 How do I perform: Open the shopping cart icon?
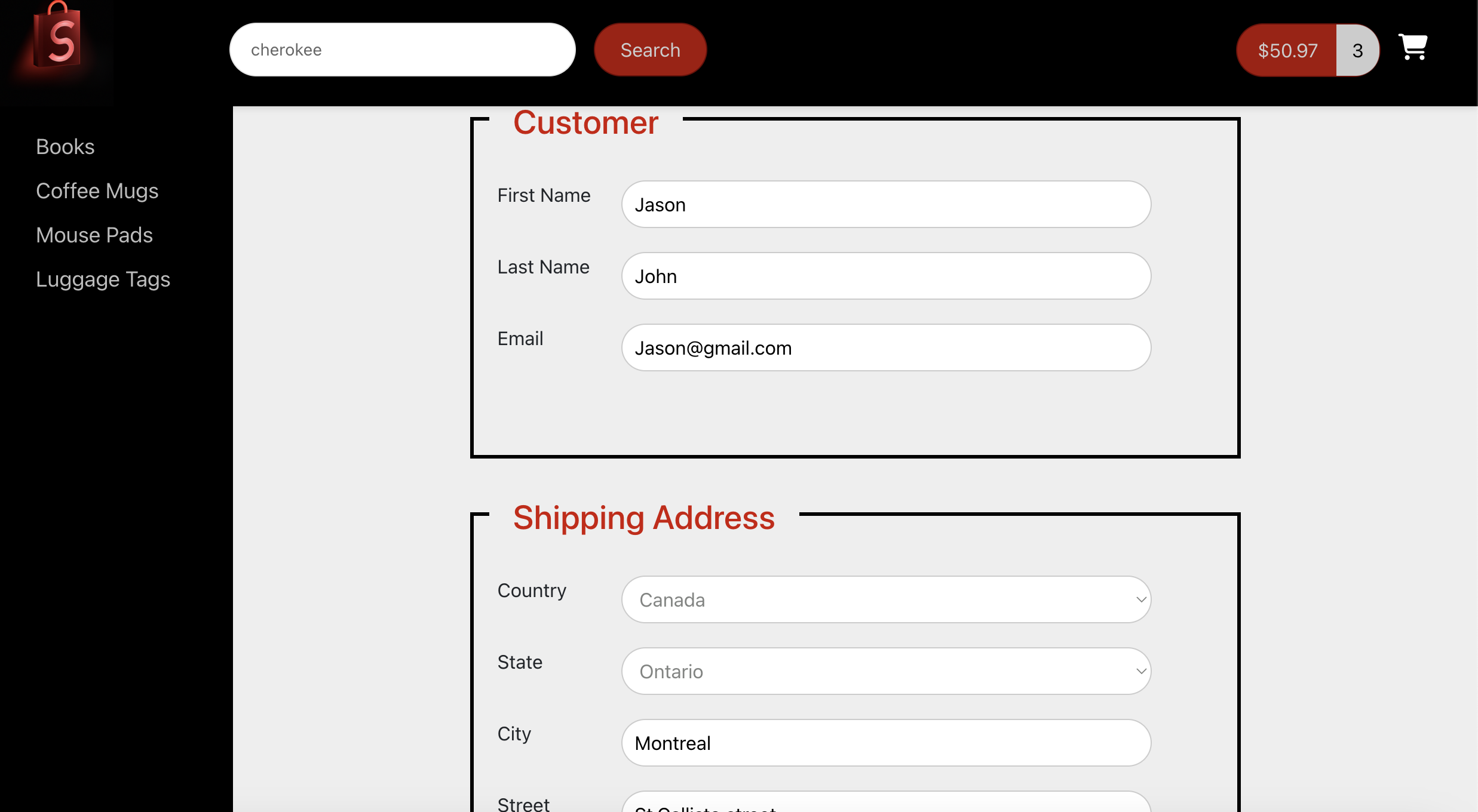click(x=1413, y=48)
